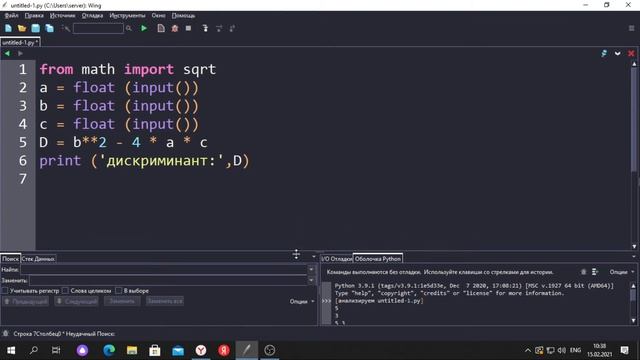Click in the 'Найти' input field

tap(164, 269)
